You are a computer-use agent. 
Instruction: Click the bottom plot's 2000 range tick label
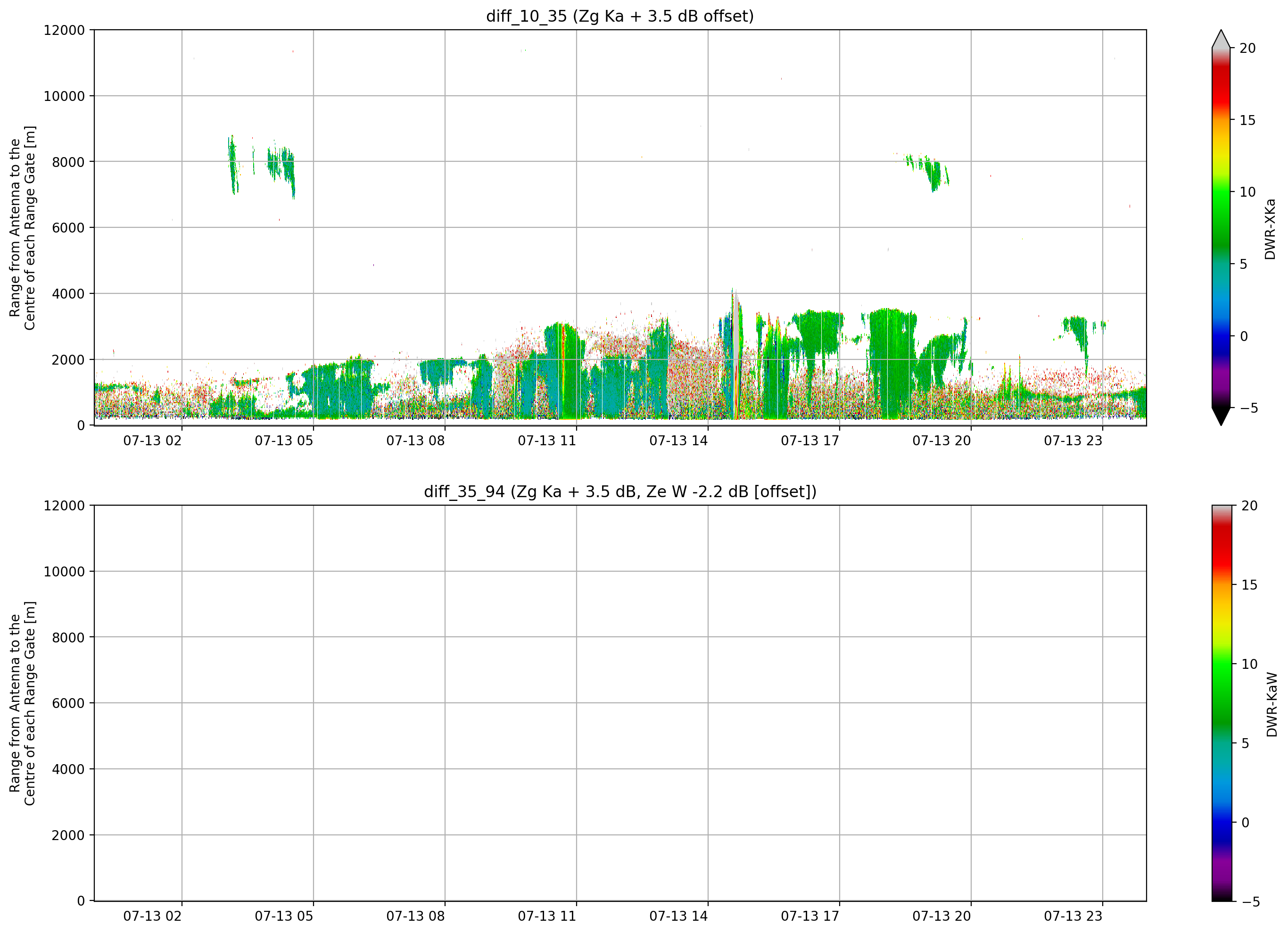pos(68,835)
